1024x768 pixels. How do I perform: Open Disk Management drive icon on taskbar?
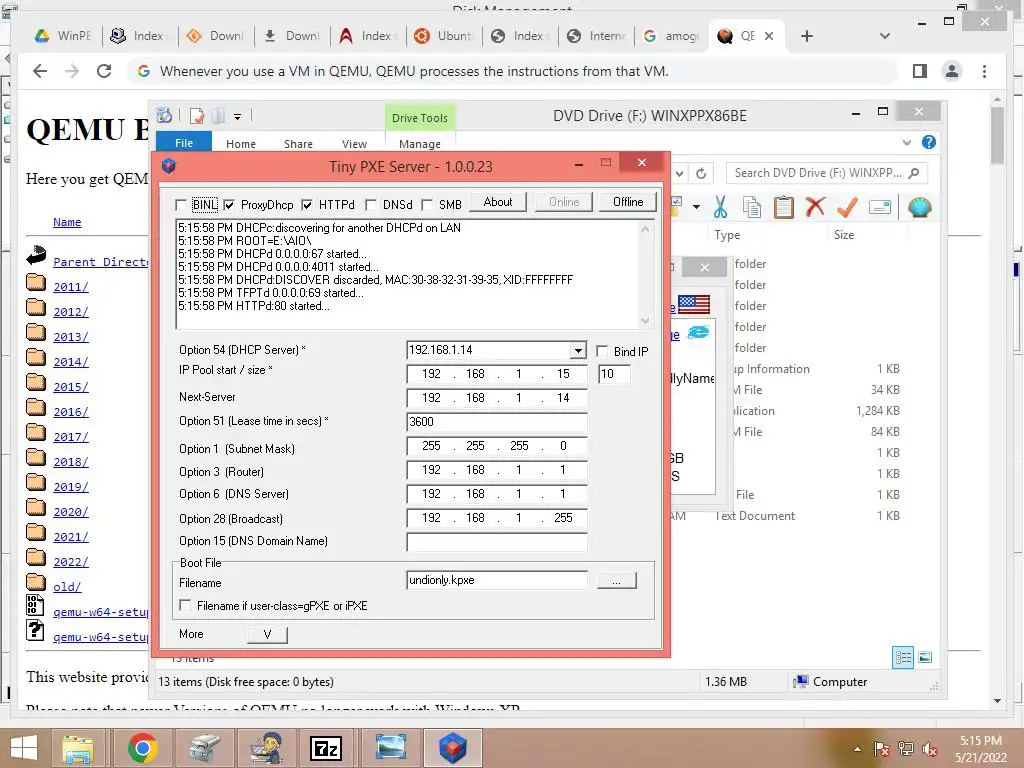click(x=204, y=748)
